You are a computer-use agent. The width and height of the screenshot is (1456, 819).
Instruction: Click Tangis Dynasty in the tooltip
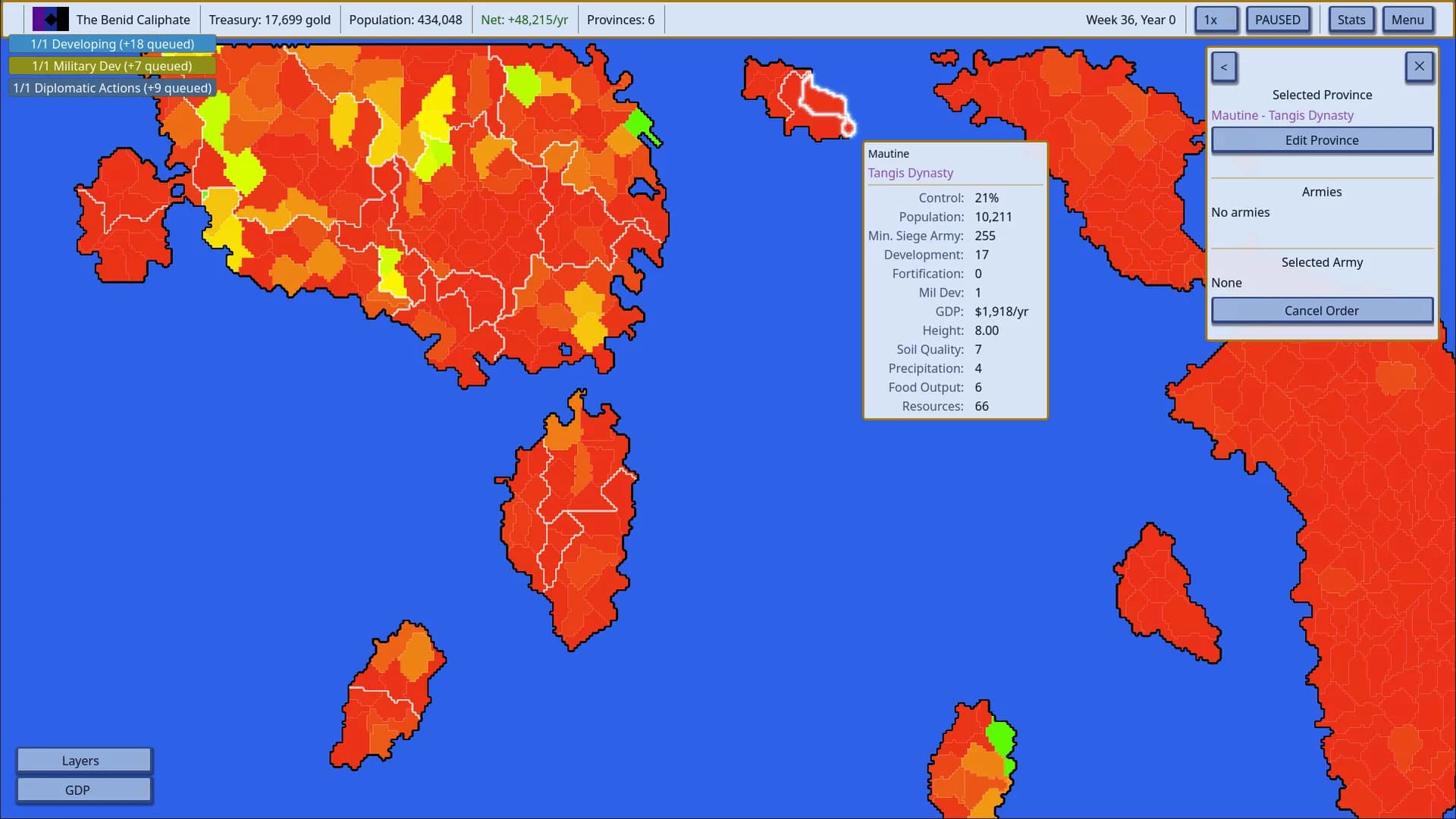click(910, 173)
